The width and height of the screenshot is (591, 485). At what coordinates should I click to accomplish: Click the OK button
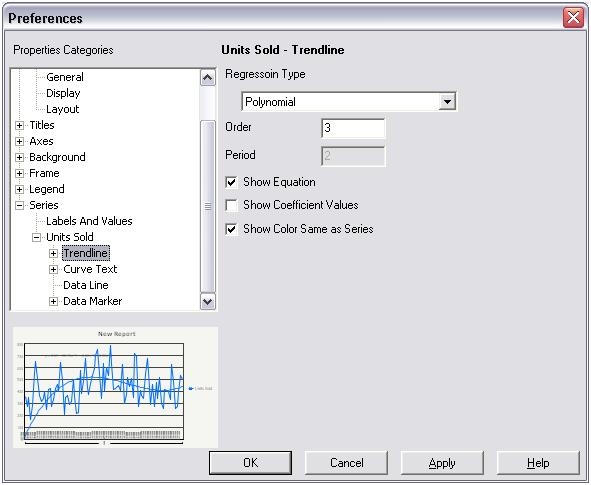point(251,463)
